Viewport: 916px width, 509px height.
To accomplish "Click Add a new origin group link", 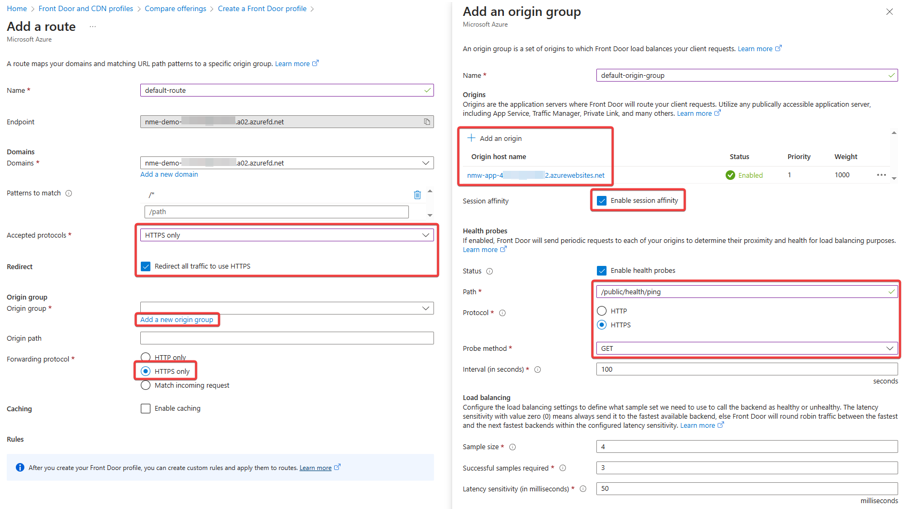I will (176, 320).
